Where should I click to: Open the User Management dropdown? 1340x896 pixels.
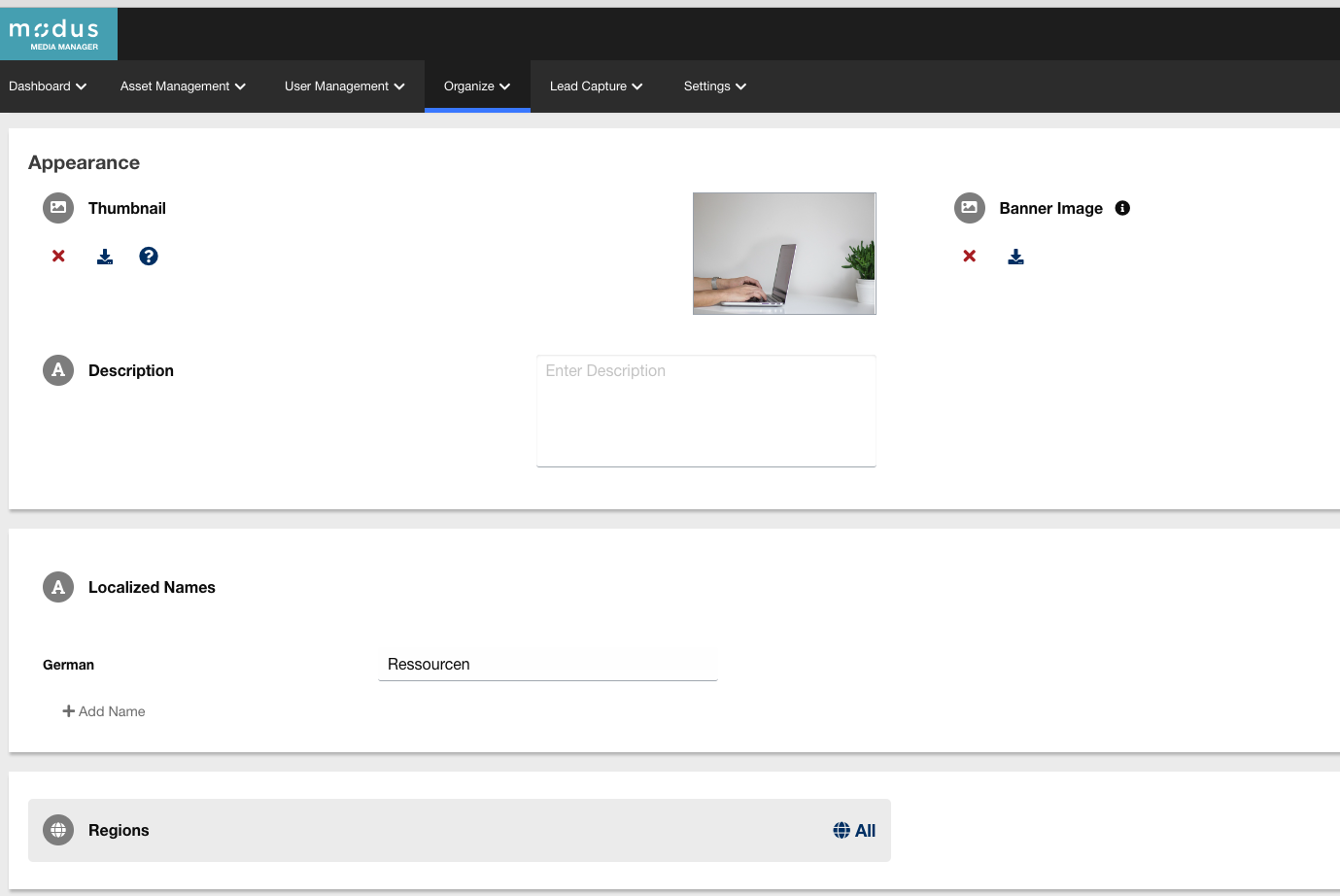[x=344, y=86]
